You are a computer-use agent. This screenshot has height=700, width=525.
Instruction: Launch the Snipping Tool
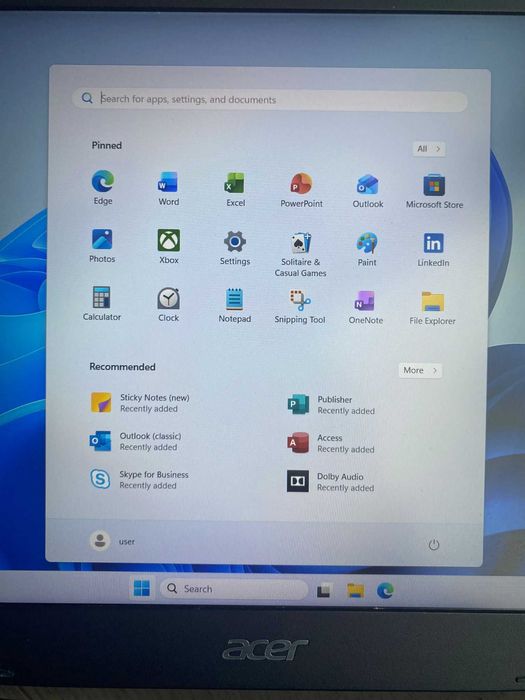click(300, 306)
